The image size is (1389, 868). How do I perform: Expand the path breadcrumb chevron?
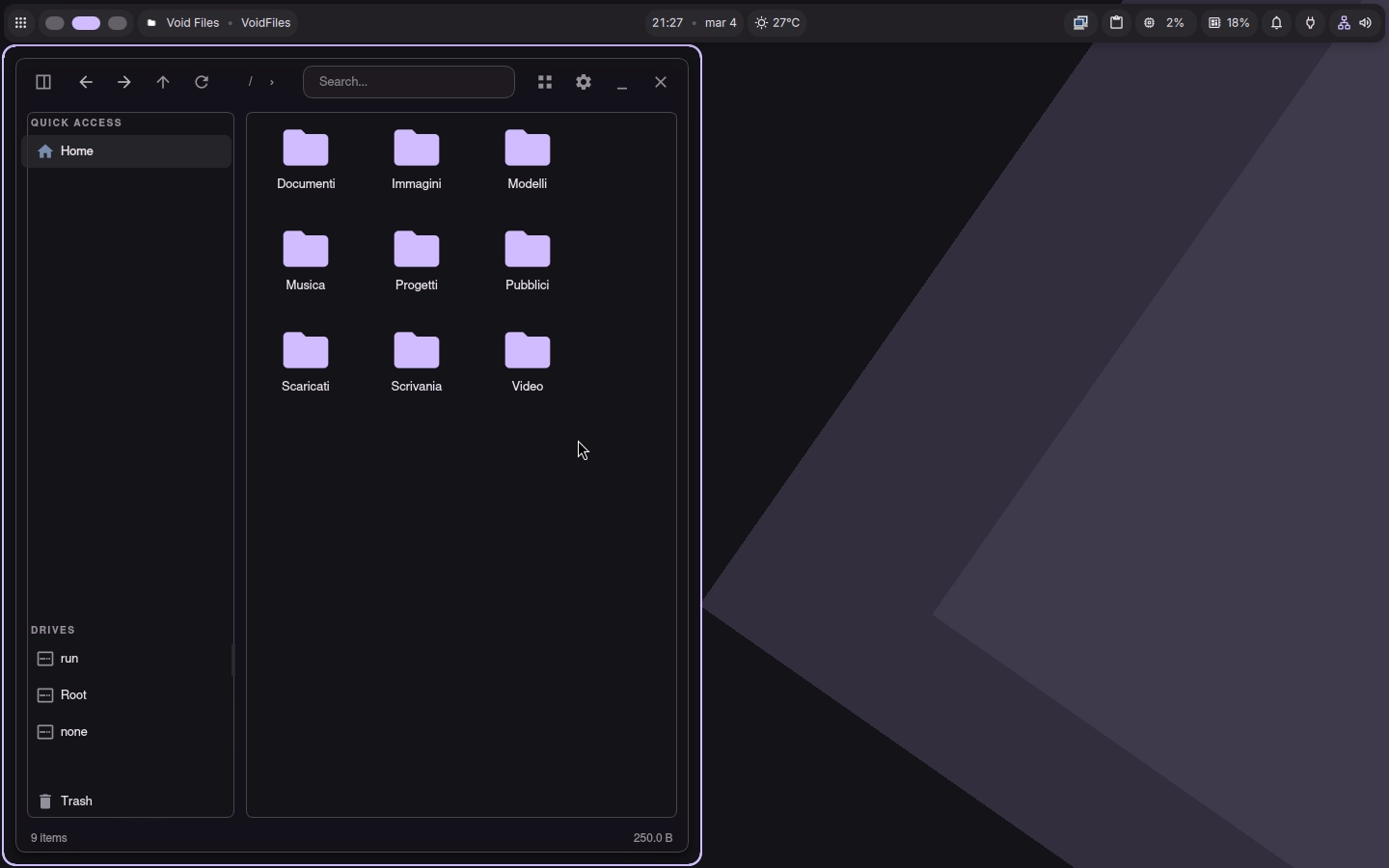click(x=273, y=83)
